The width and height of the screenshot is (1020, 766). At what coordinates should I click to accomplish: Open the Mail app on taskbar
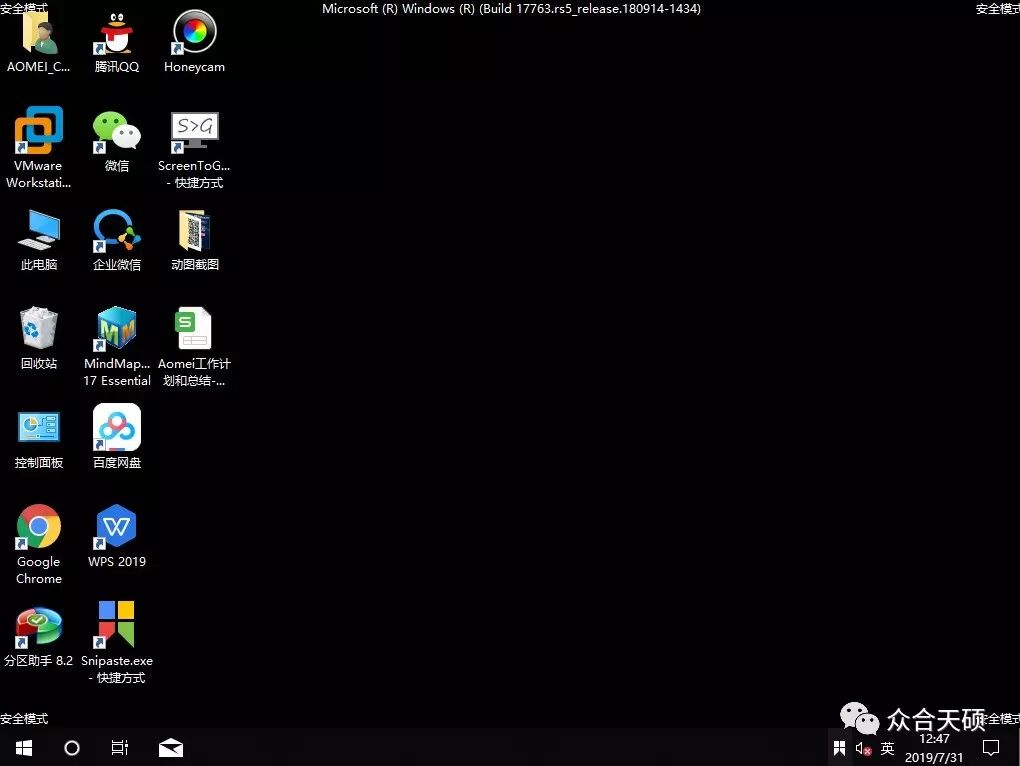coord(170,748)
